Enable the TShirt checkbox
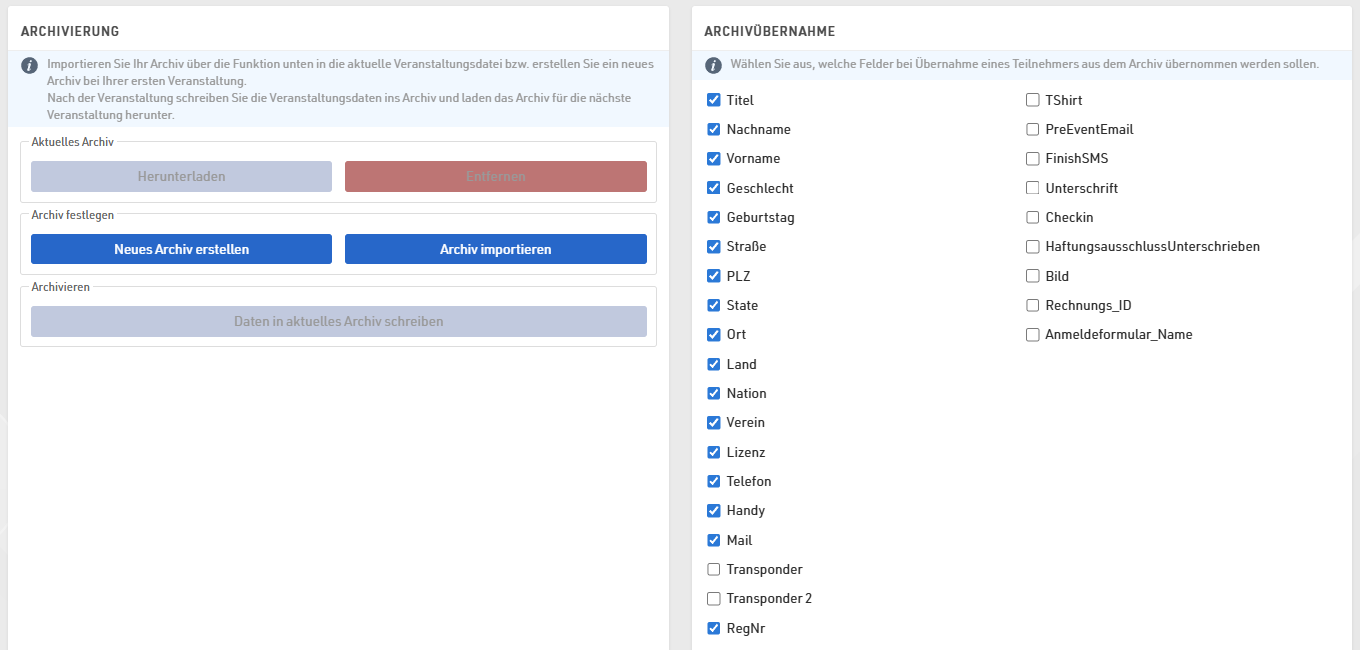1360x650 pixels. [1032, 100]
